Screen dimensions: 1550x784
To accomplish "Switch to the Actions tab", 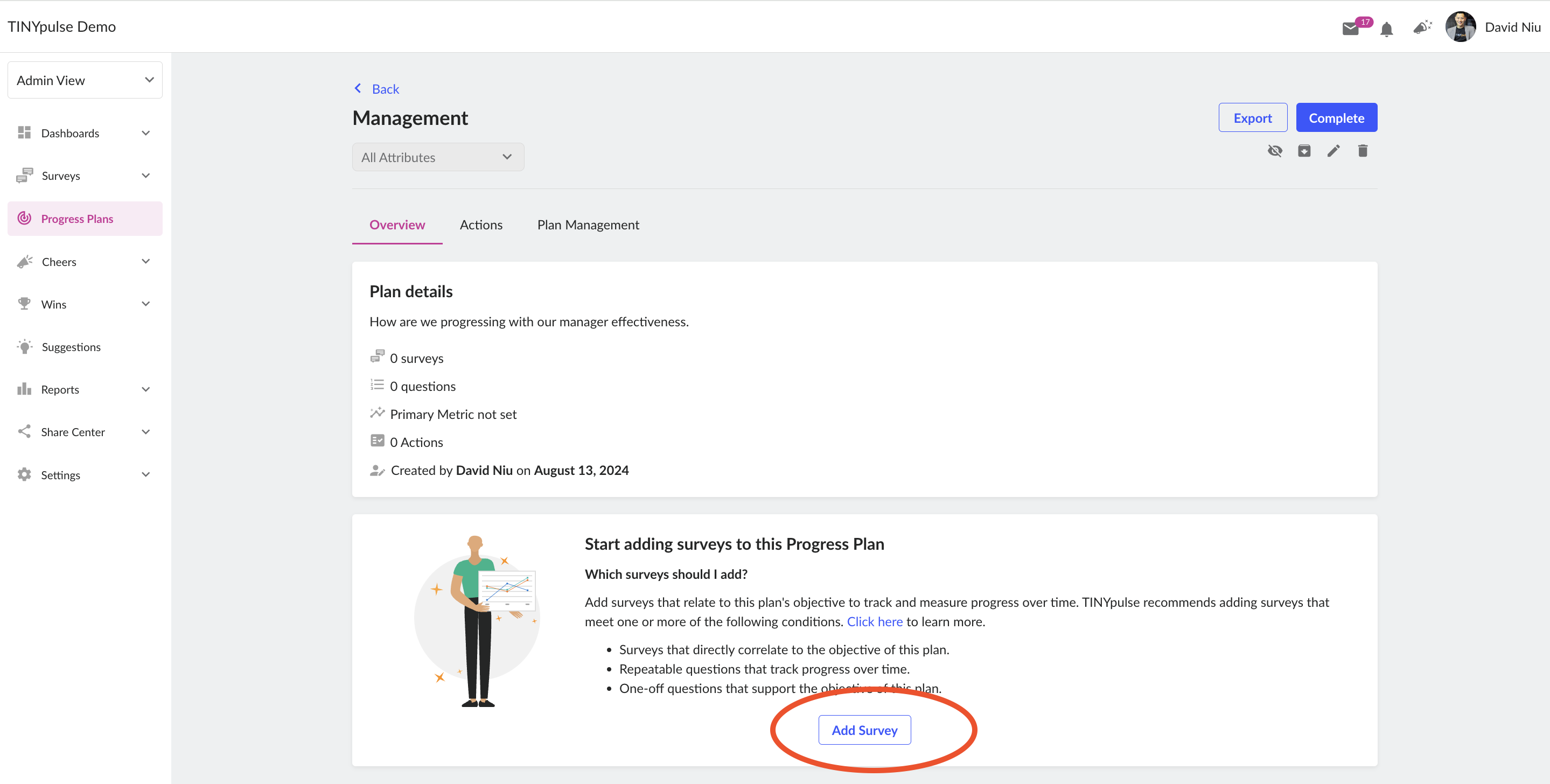I will (481, 225).
